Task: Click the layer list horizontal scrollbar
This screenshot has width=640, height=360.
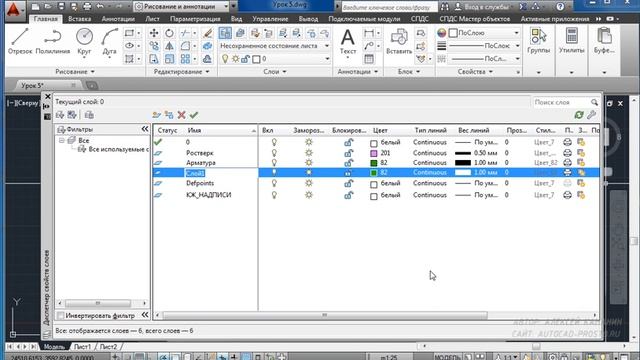Action: click(324, 315)
